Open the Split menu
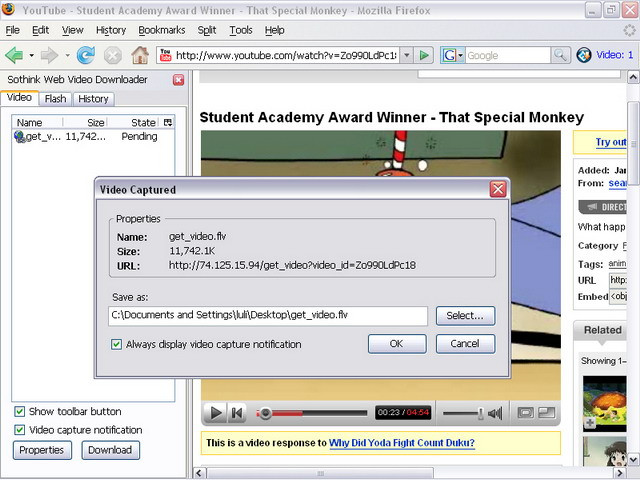 coord(207,30)
